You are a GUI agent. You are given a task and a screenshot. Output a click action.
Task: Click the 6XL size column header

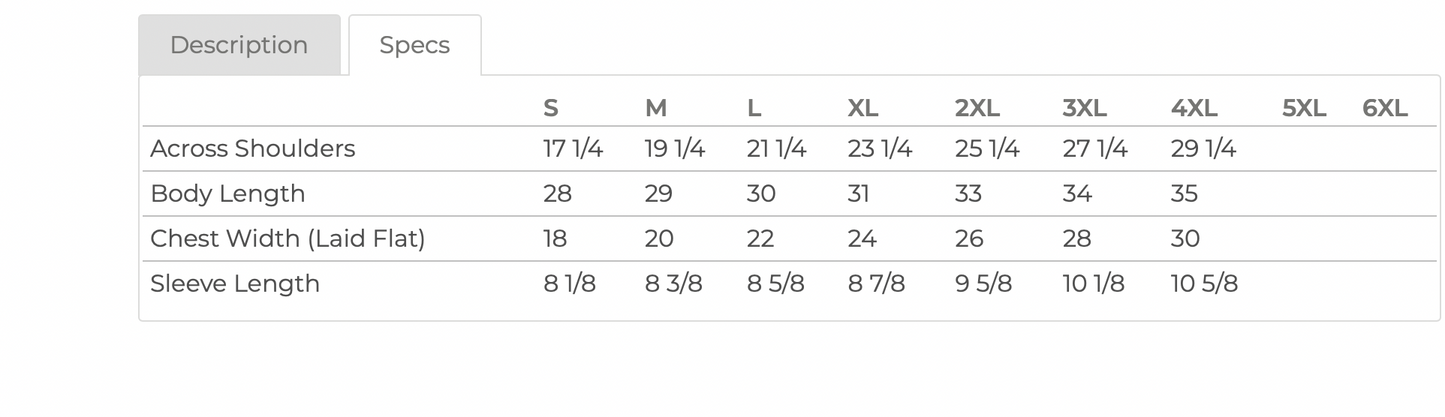tap(1385, 108)
